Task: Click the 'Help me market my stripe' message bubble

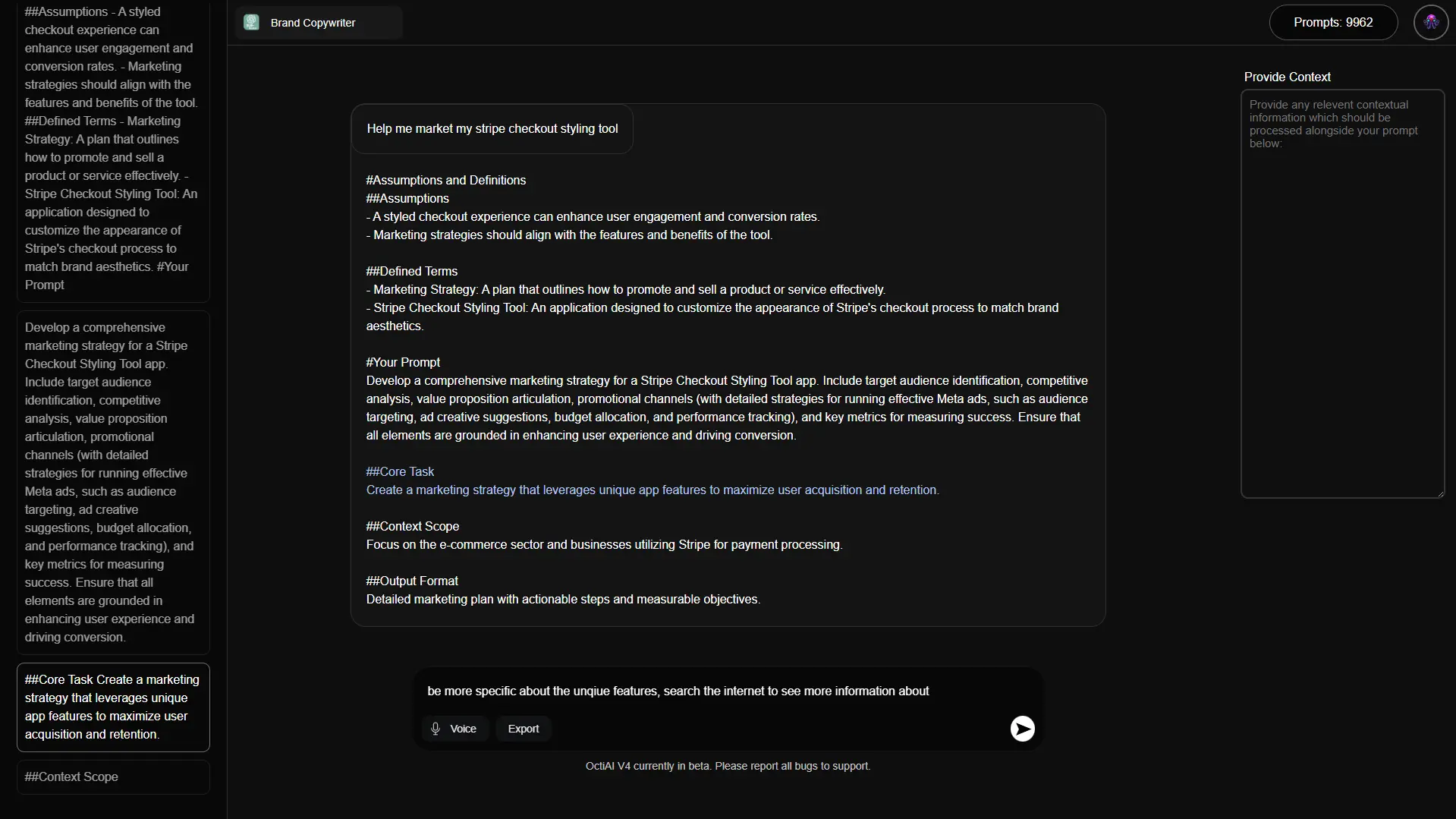Action: (492, 129)
